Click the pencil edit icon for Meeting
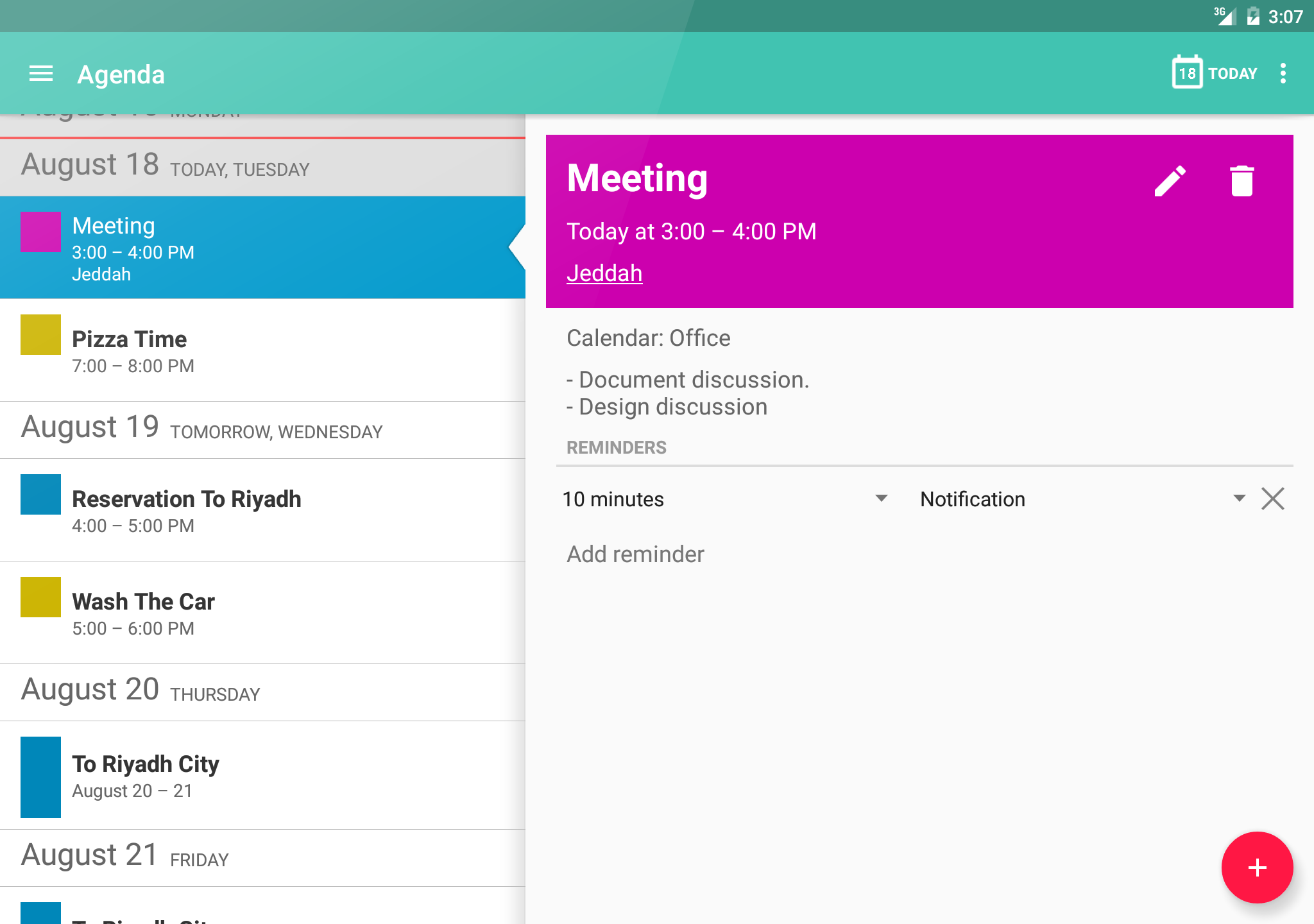This screenshot has width=1314, height=924. pos(1170,181)
